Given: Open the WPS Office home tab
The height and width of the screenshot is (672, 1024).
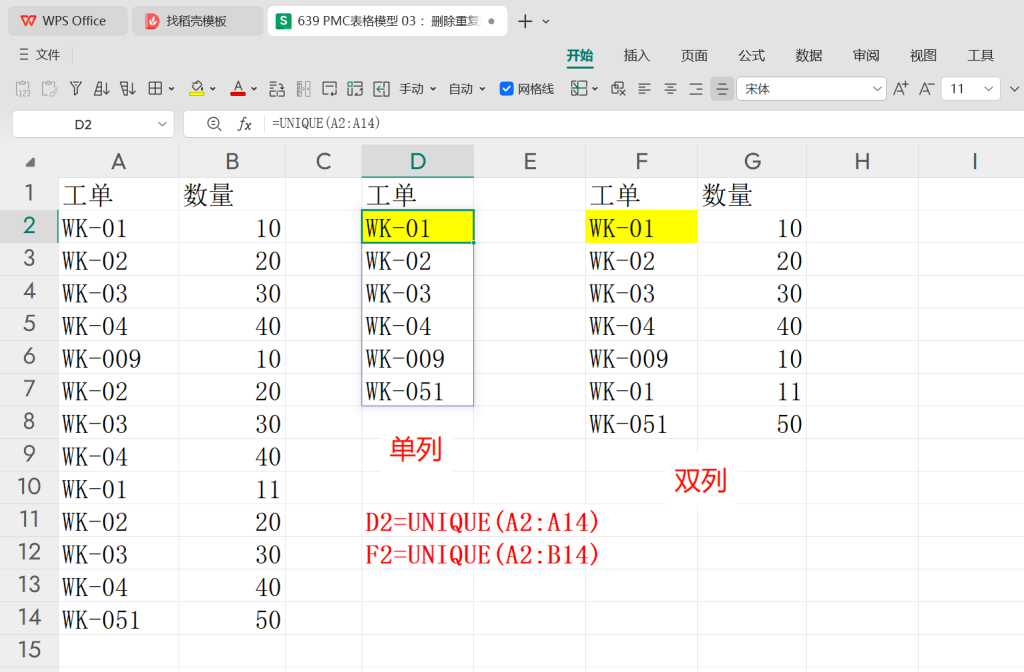Looking at the screenshot, I should tap(67, 21).
